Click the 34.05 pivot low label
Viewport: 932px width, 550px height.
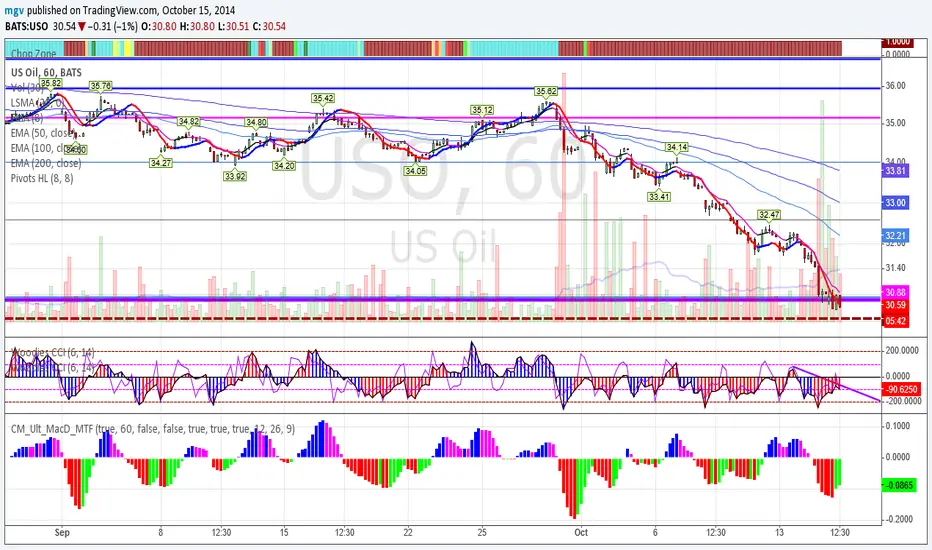tap(415, 171)
